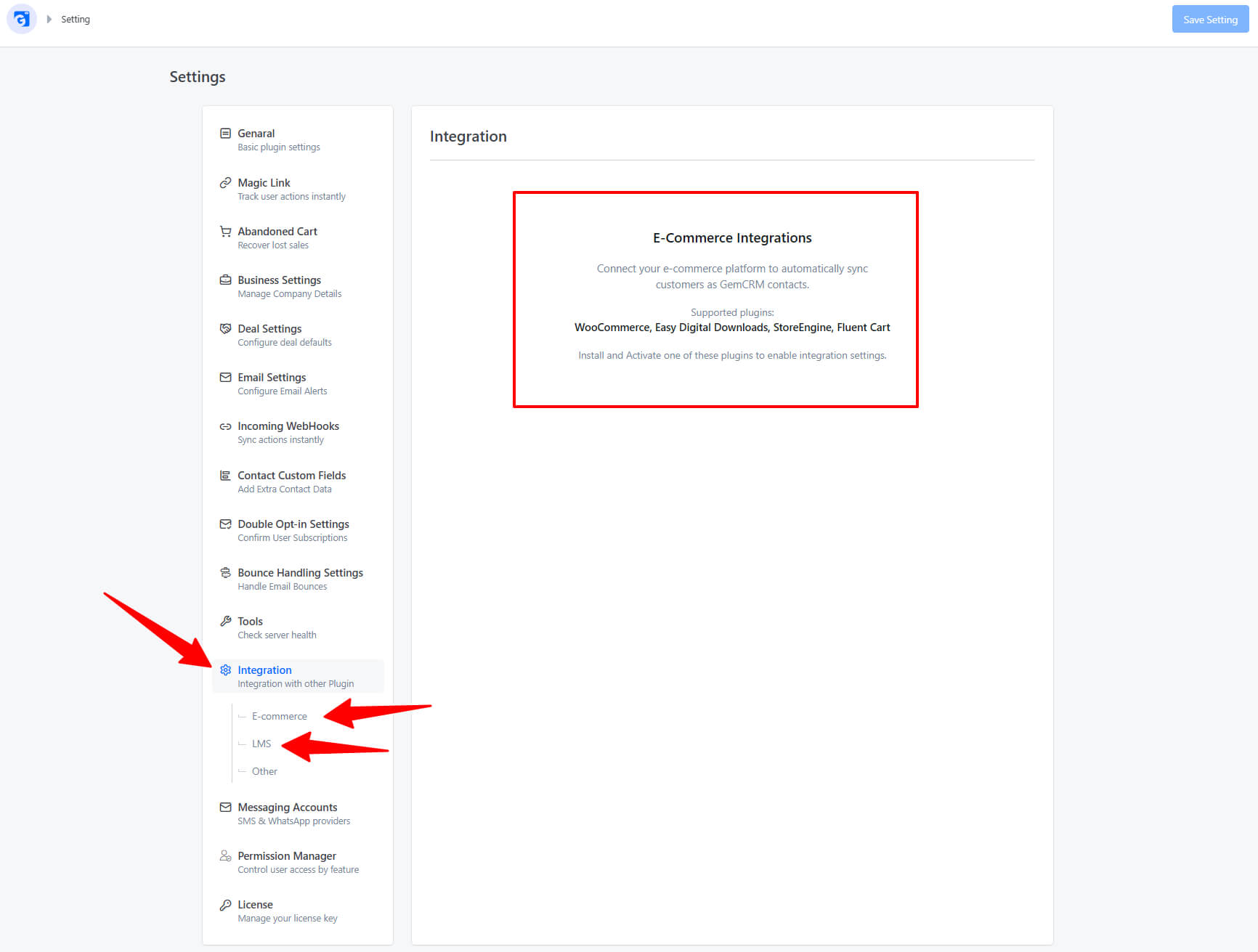Go to Abandoned Cart settings
Image resolution: width=1258 pixels, height=952 pixels.
tap(298, 238)
